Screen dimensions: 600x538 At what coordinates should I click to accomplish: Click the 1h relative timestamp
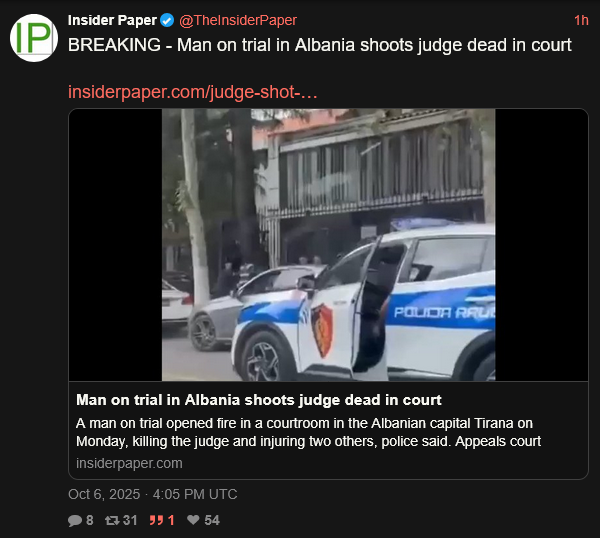pos(581,20)
